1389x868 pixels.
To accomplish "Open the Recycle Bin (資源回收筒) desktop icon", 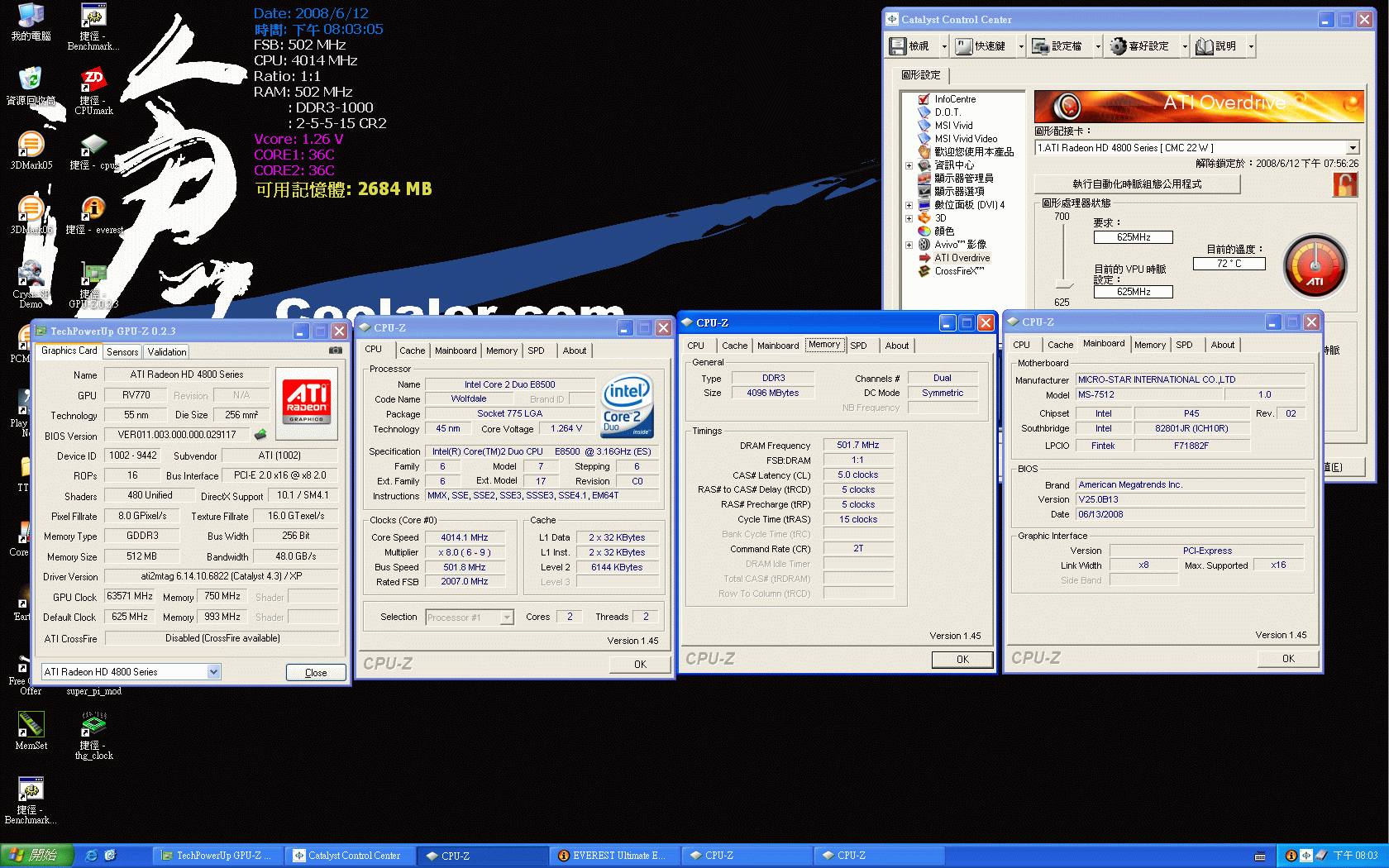I will tap(31, 86).
